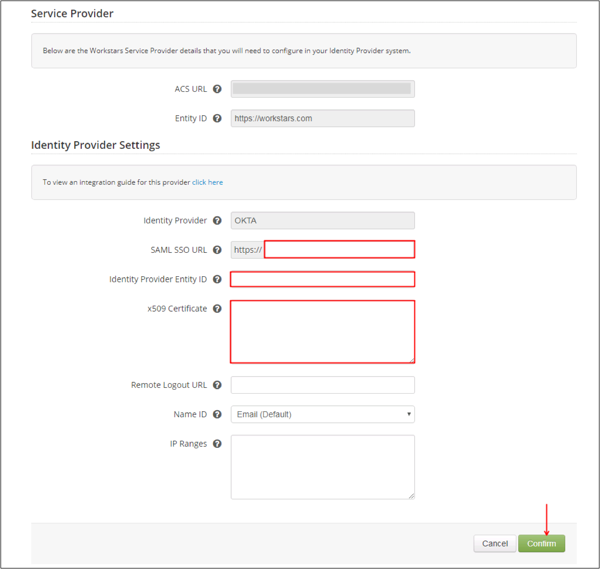600x569 pixels.
Task: Click the Entity ID field with workstars URL
Action: click(322, 118)
